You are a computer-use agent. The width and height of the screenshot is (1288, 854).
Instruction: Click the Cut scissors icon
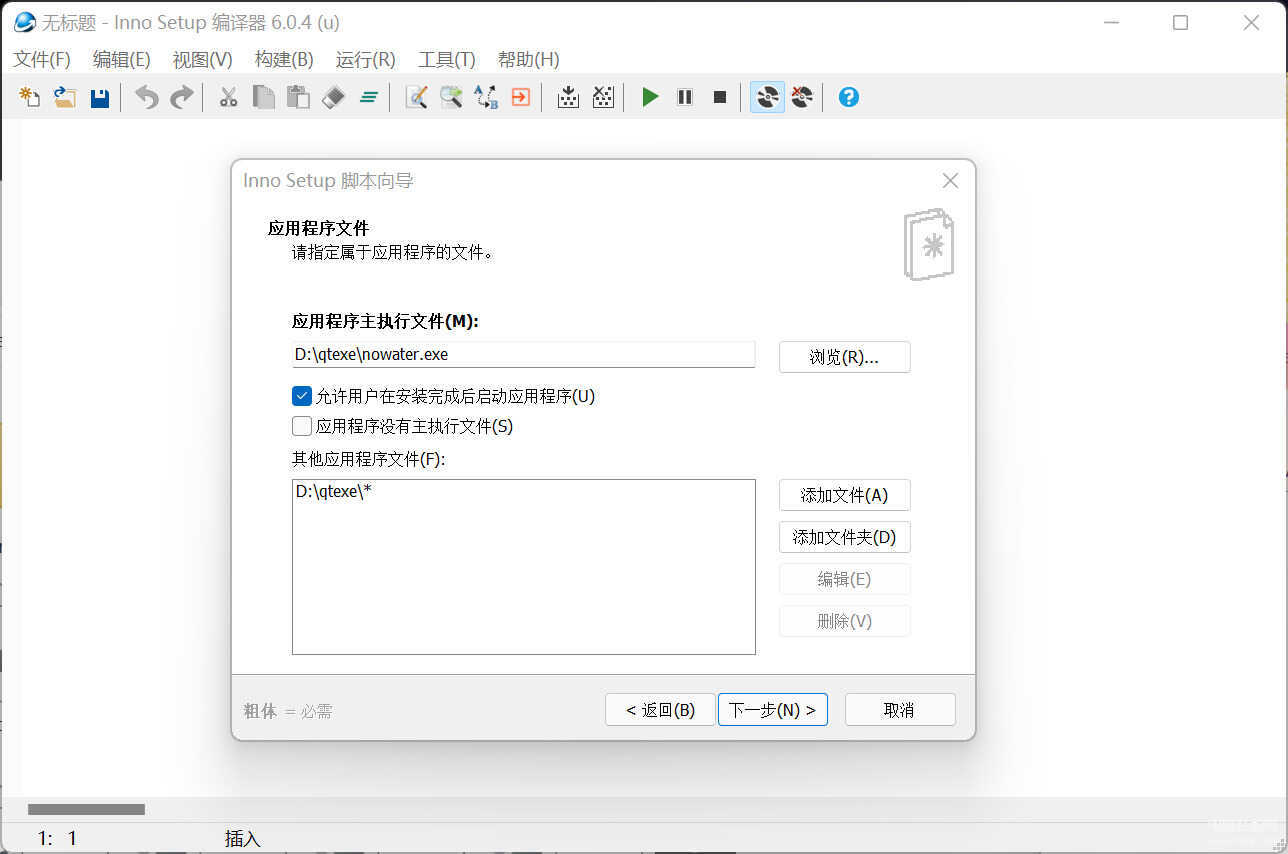(228, 97)
